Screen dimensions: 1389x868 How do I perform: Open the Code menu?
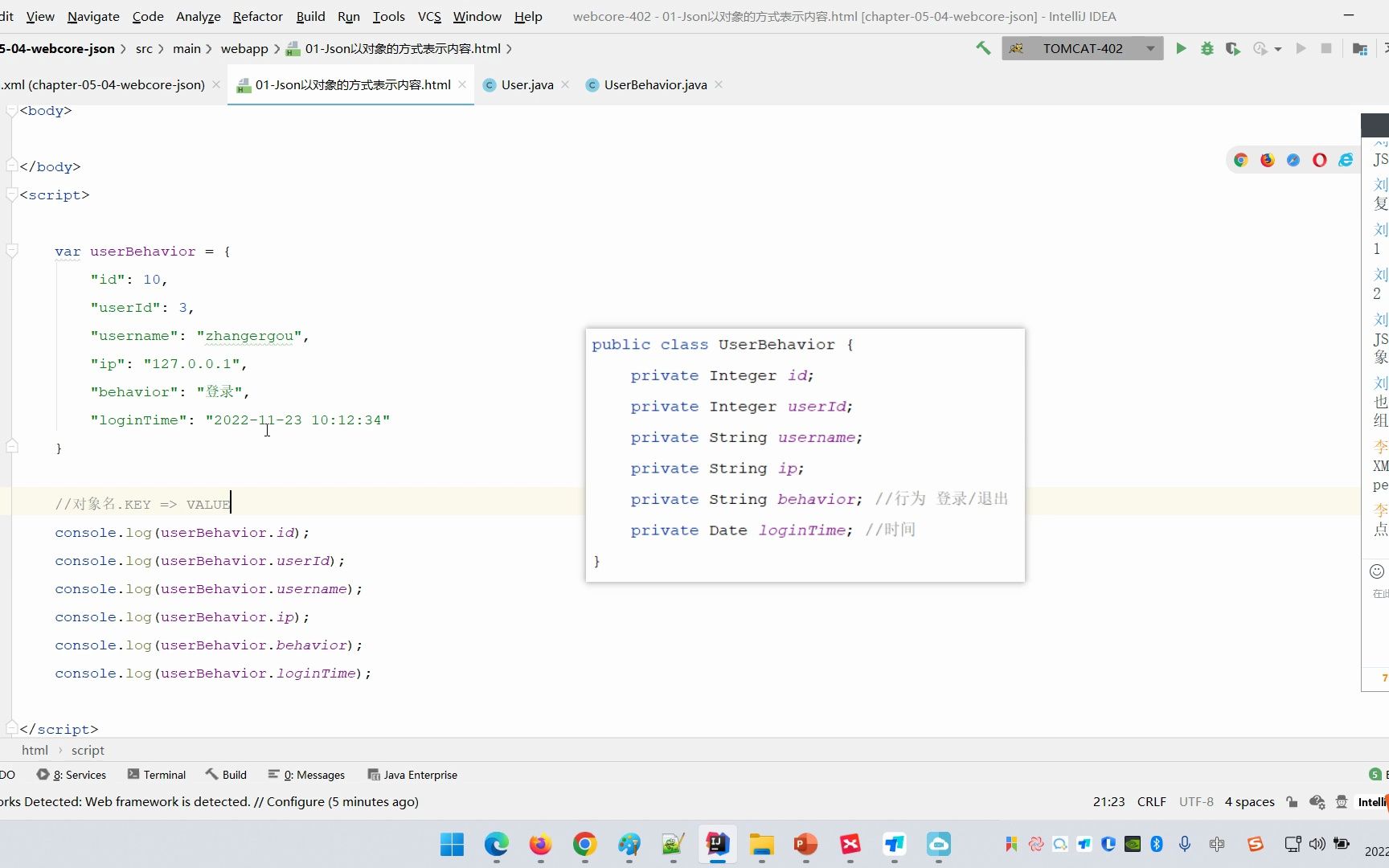pyautogui.click(x=148, y=16)
